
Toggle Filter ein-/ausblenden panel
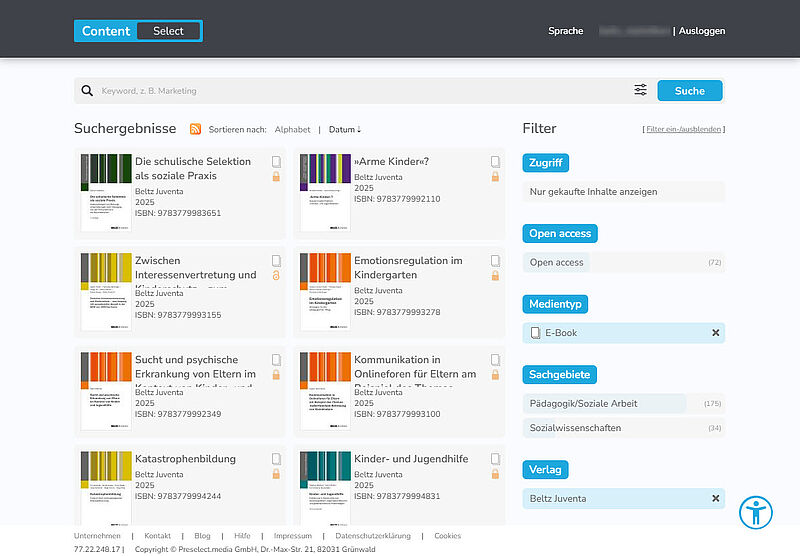click(x=684, y=129)
